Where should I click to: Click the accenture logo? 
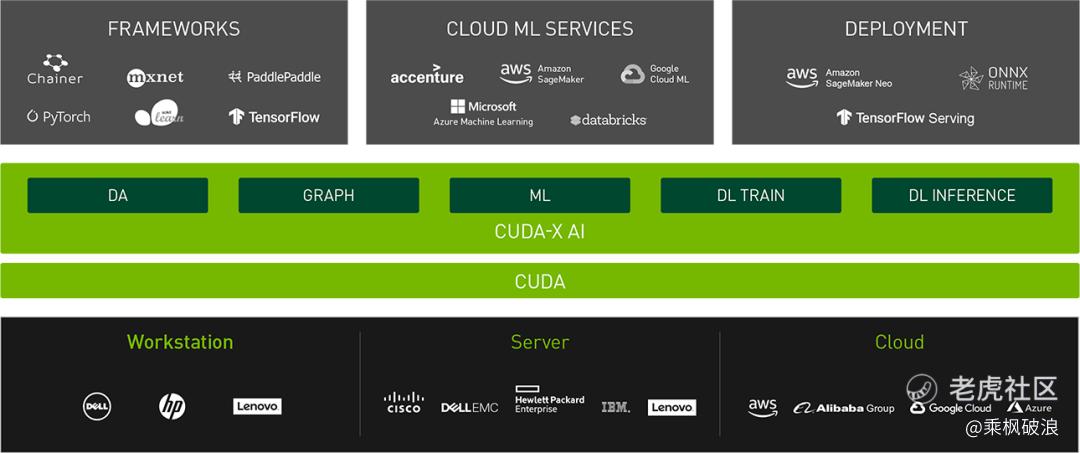pos(427,74)
